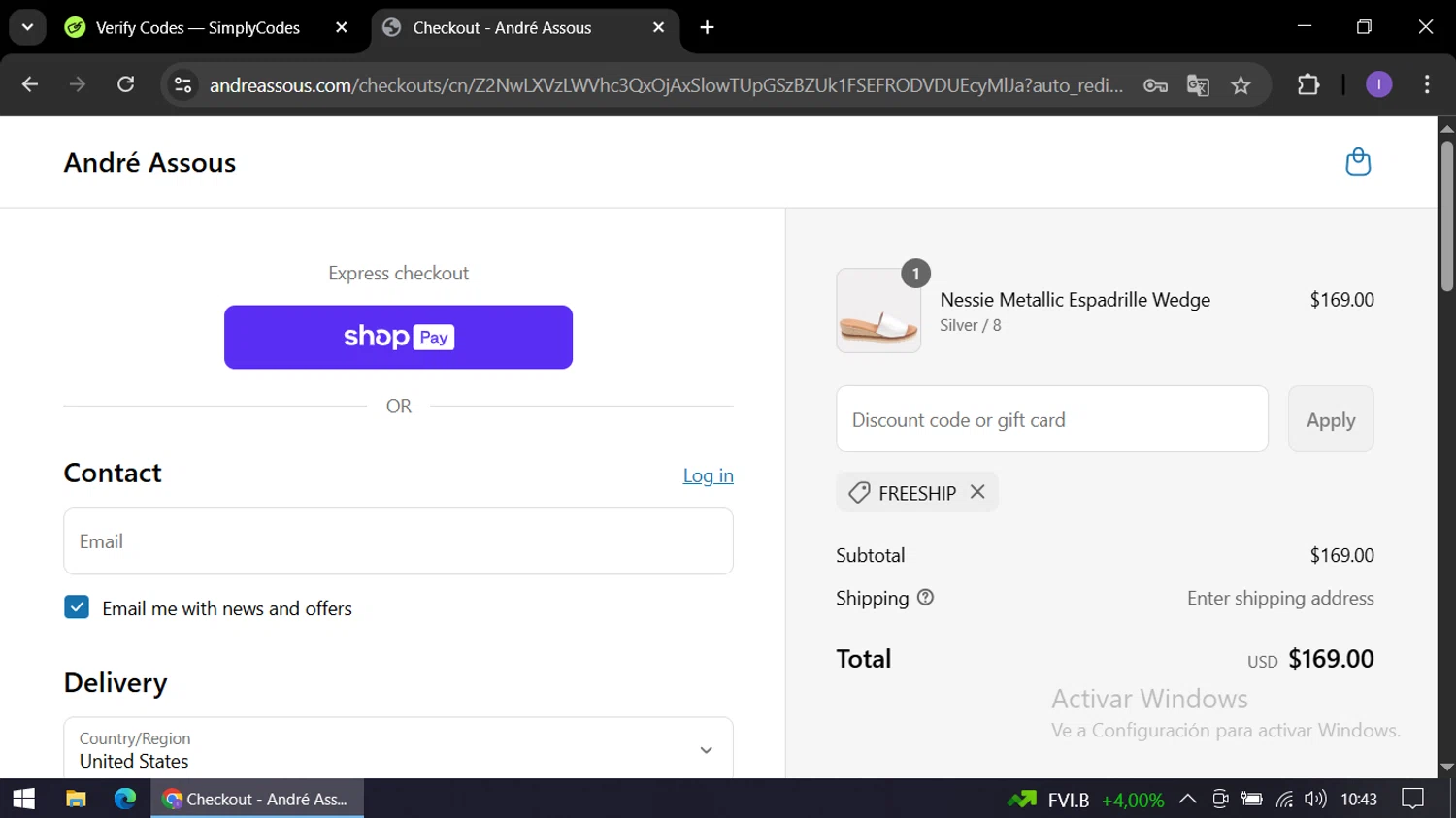Focus the Discount code or gift card field
The height and width of the screenshot is (818, 1456).
[x=1052, y=419]
